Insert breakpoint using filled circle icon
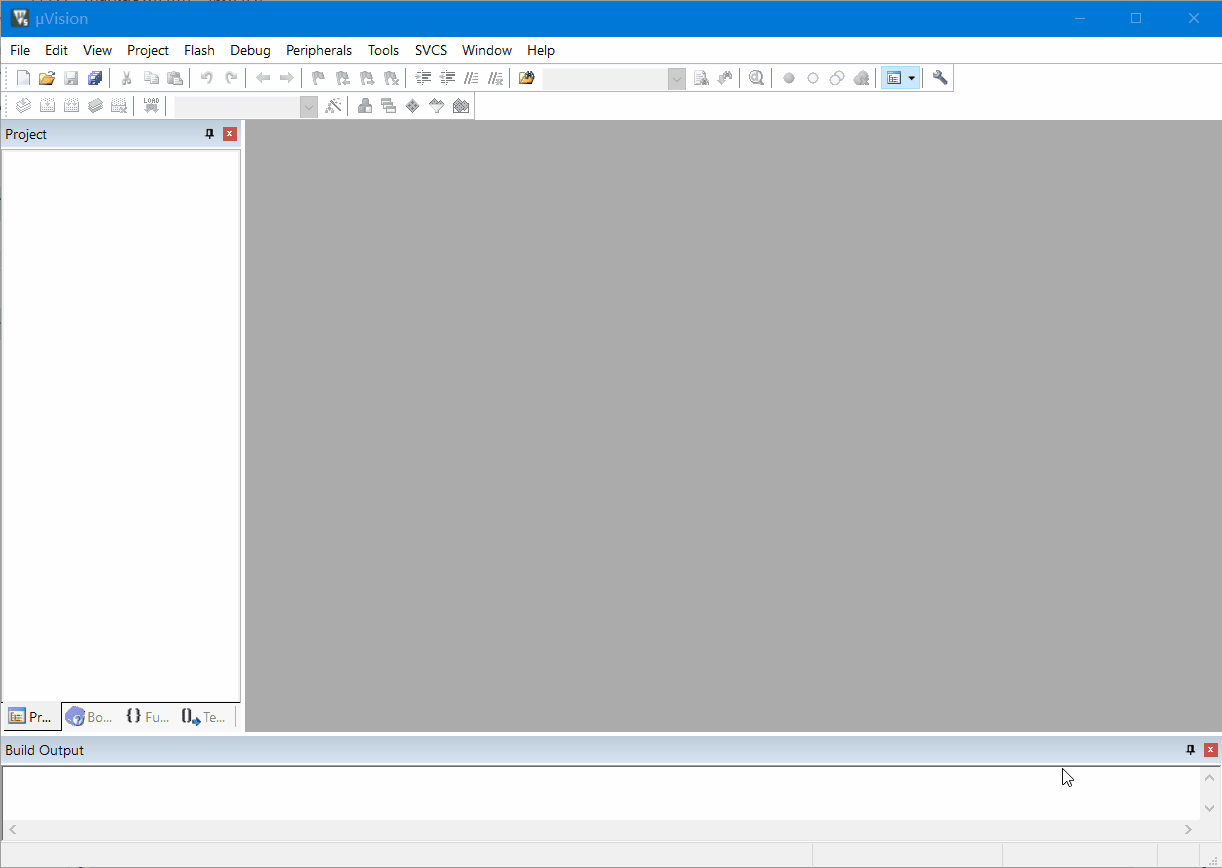The image size is (1222, 868). coord(789,78)
